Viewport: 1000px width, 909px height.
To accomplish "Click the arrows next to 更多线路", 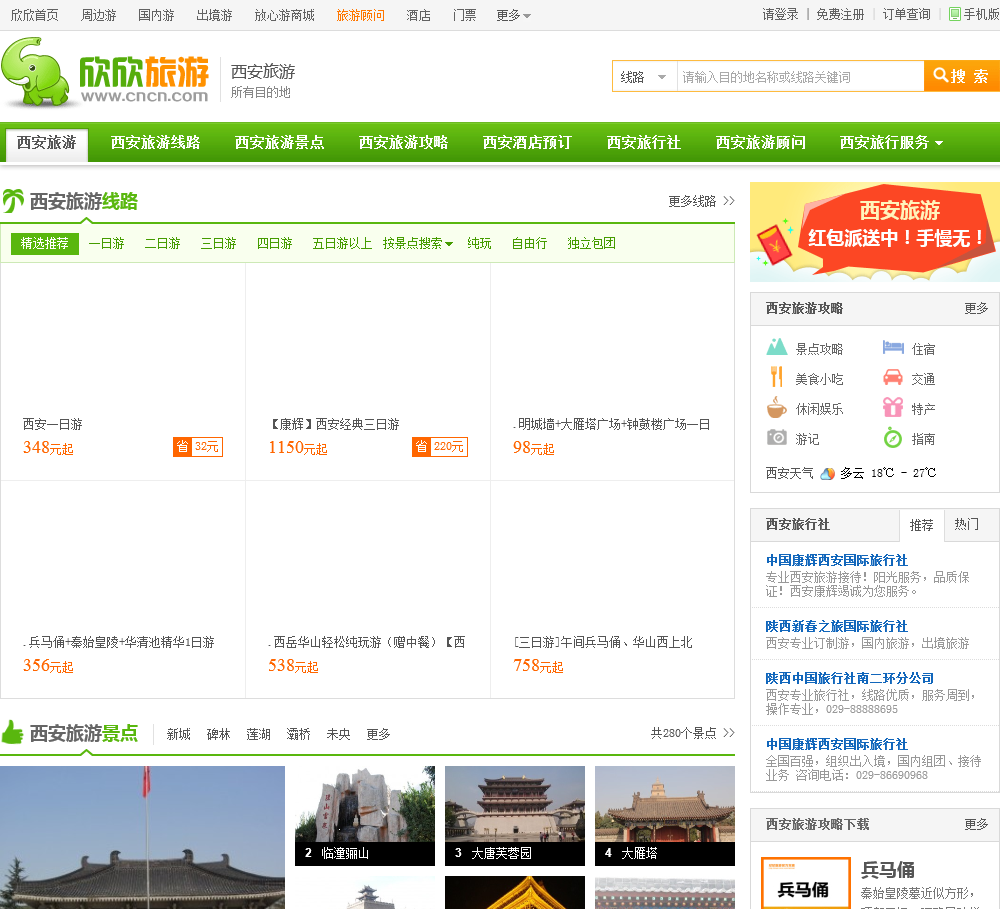I will 729,201.
